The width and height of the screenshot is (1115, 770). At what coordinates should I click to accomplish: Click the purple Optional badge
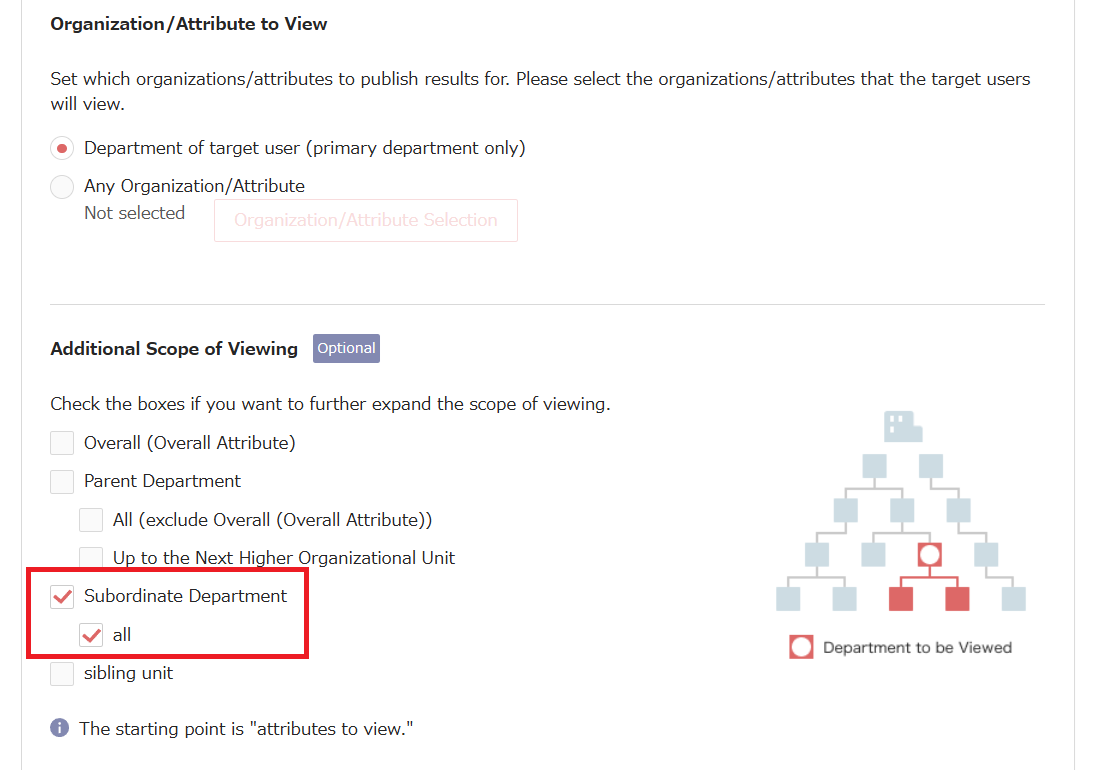346,349
